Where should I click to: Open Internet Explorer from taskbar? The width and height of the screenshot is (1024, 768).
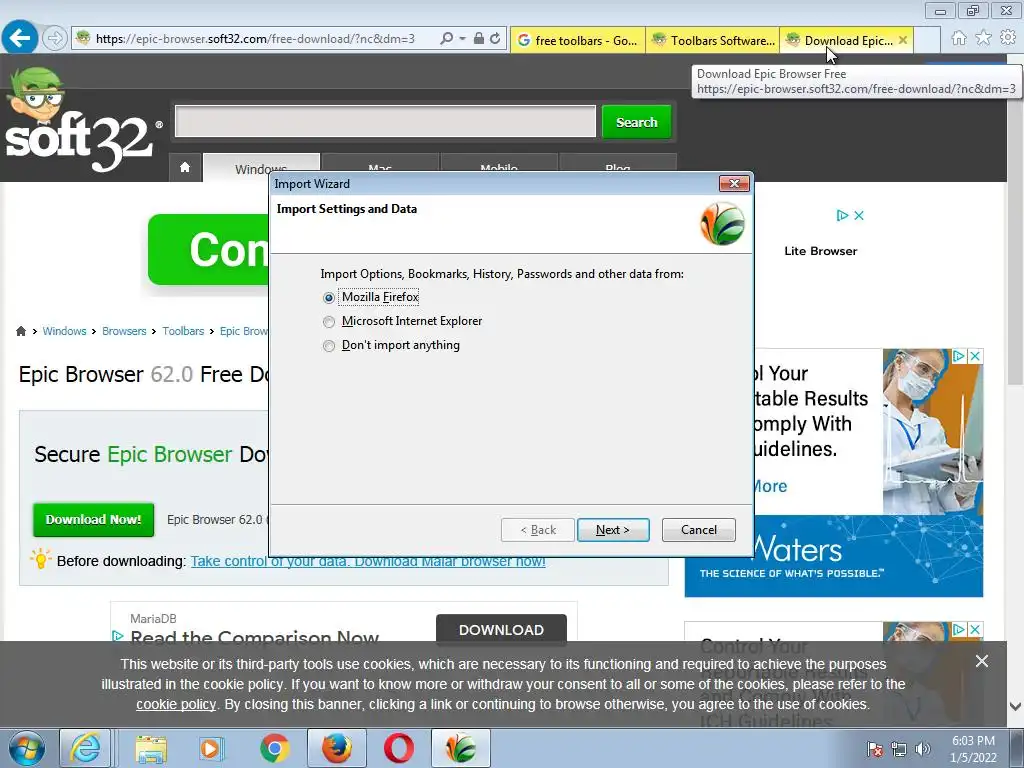tap(85, 748)
